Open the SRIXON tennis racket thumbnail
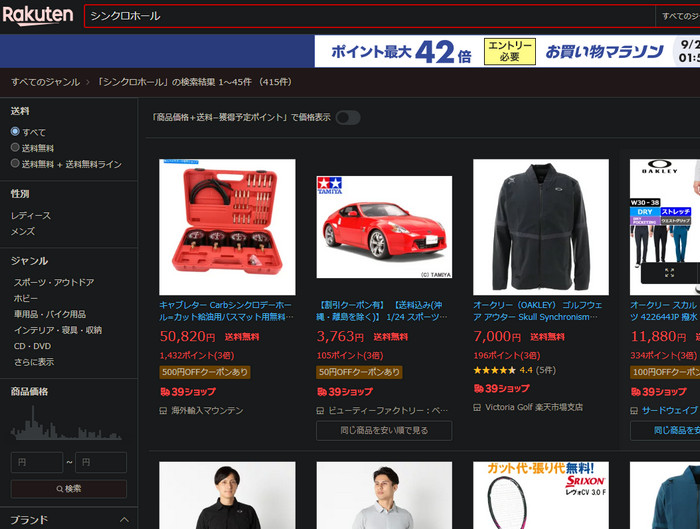700x529 pixels. tap(541, 496)
